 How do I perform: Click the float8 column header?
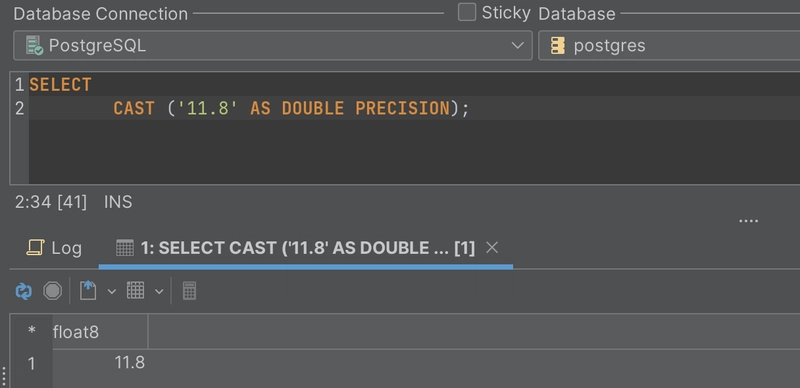point(100,332)
